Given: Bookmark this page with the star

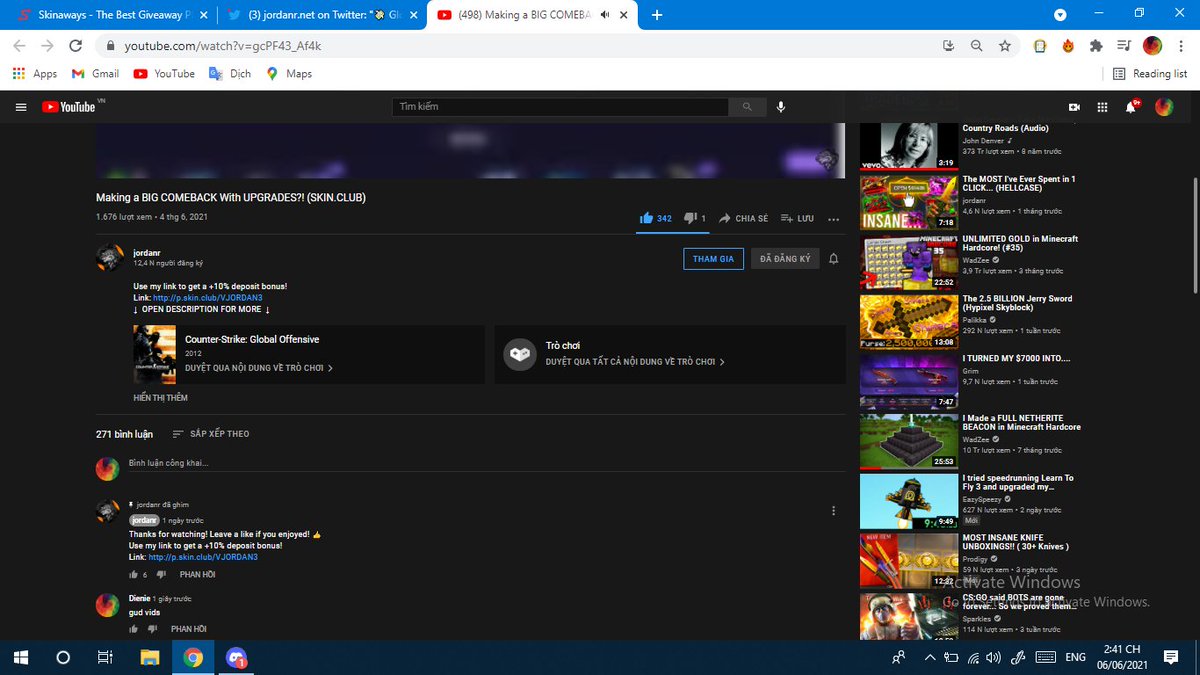Looking at the screenshot, I should tap(1005, 46).
